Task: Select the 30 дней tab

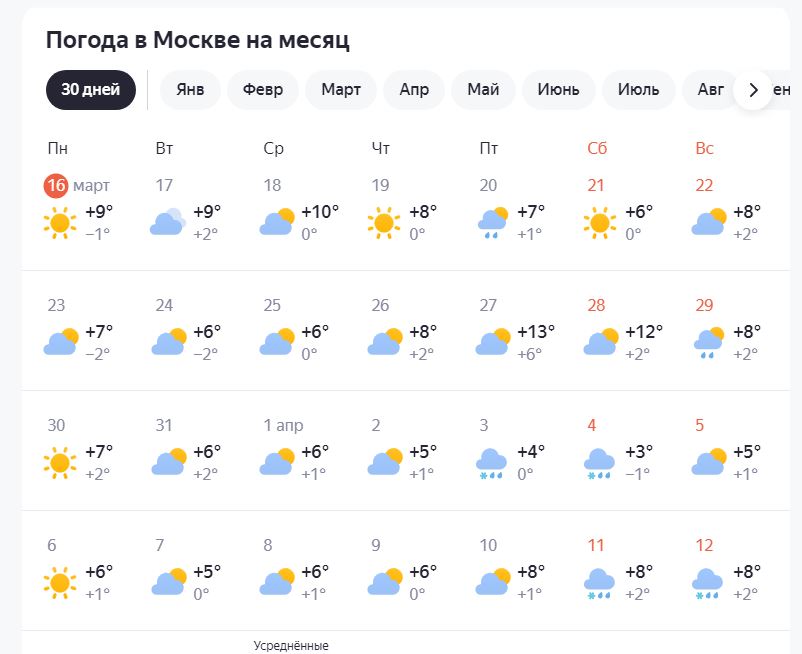Action: coord(91,90)
